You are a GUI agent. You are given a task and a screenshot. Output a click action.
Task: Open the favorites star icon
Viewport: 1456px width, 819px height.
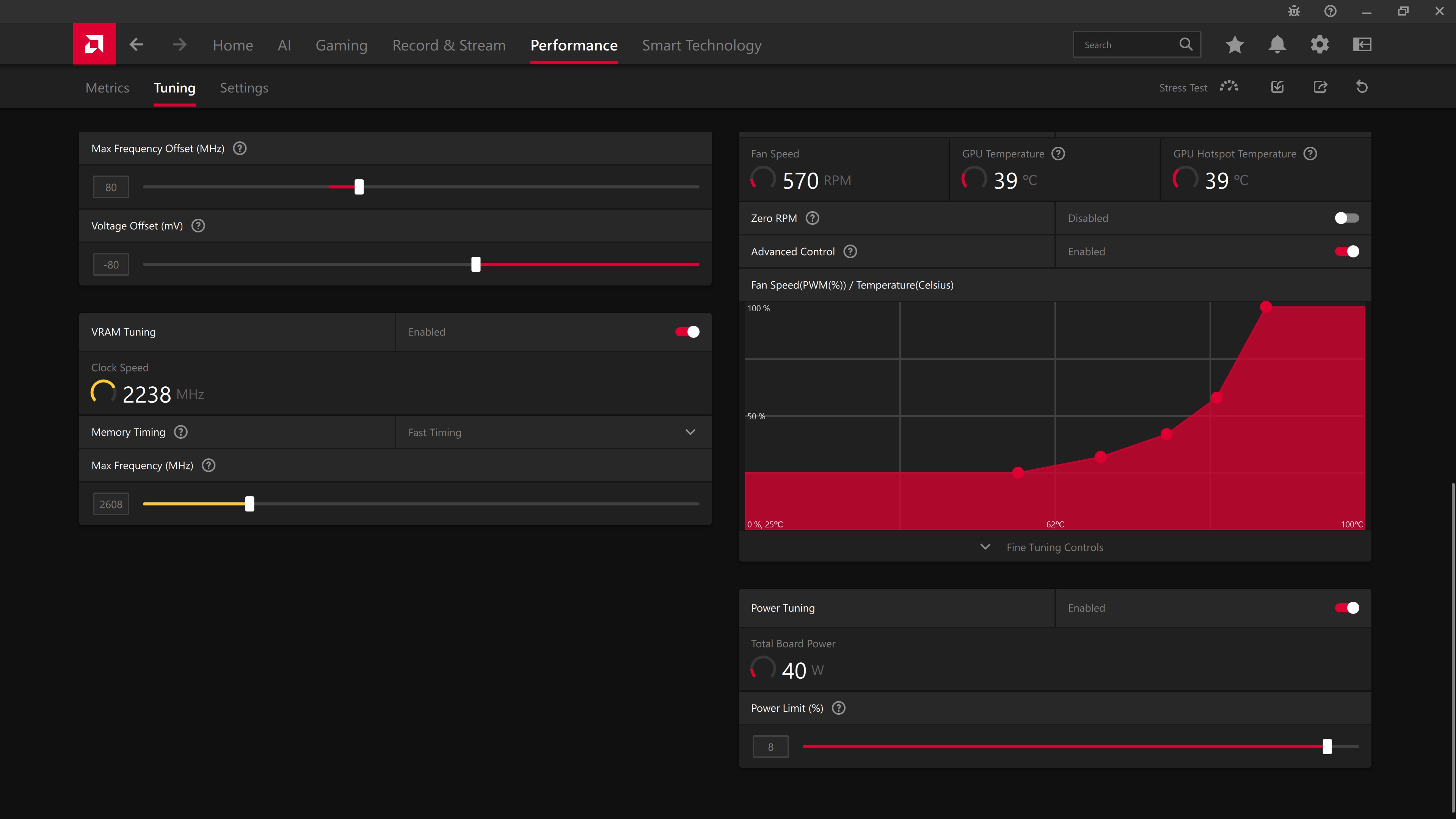point(1235,45)
